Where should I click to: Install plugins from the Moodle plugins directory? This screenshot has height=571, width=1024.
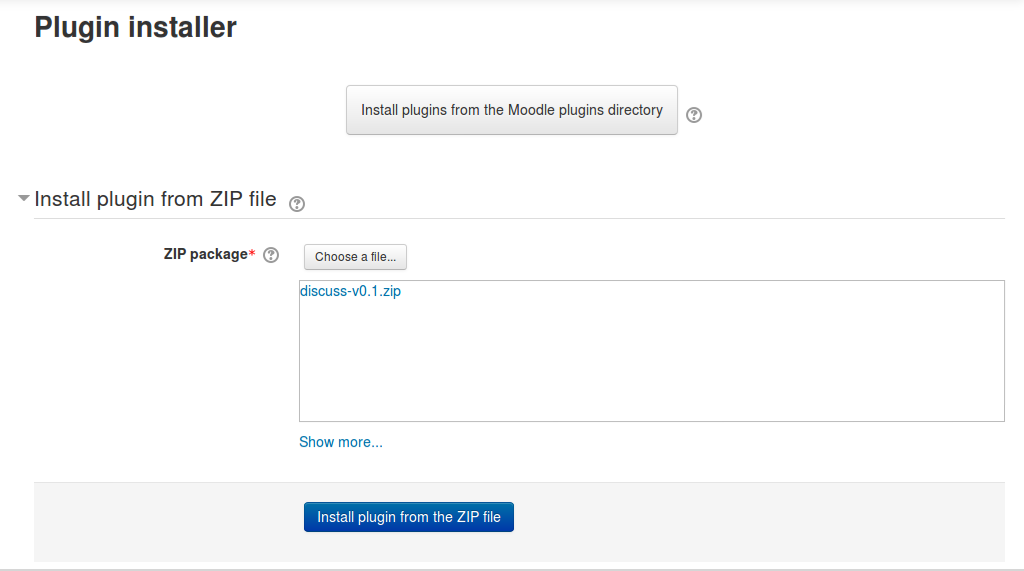click(x=511, y=110)
